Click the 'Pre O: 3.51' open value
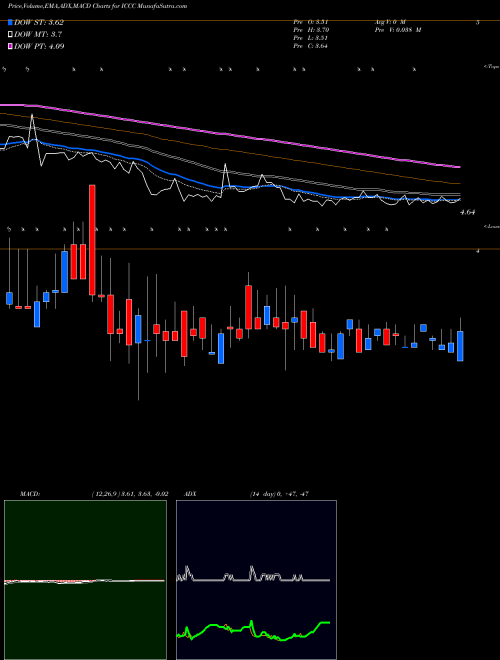The width and height of the screenshot is (500, 660). pos(311,22)
